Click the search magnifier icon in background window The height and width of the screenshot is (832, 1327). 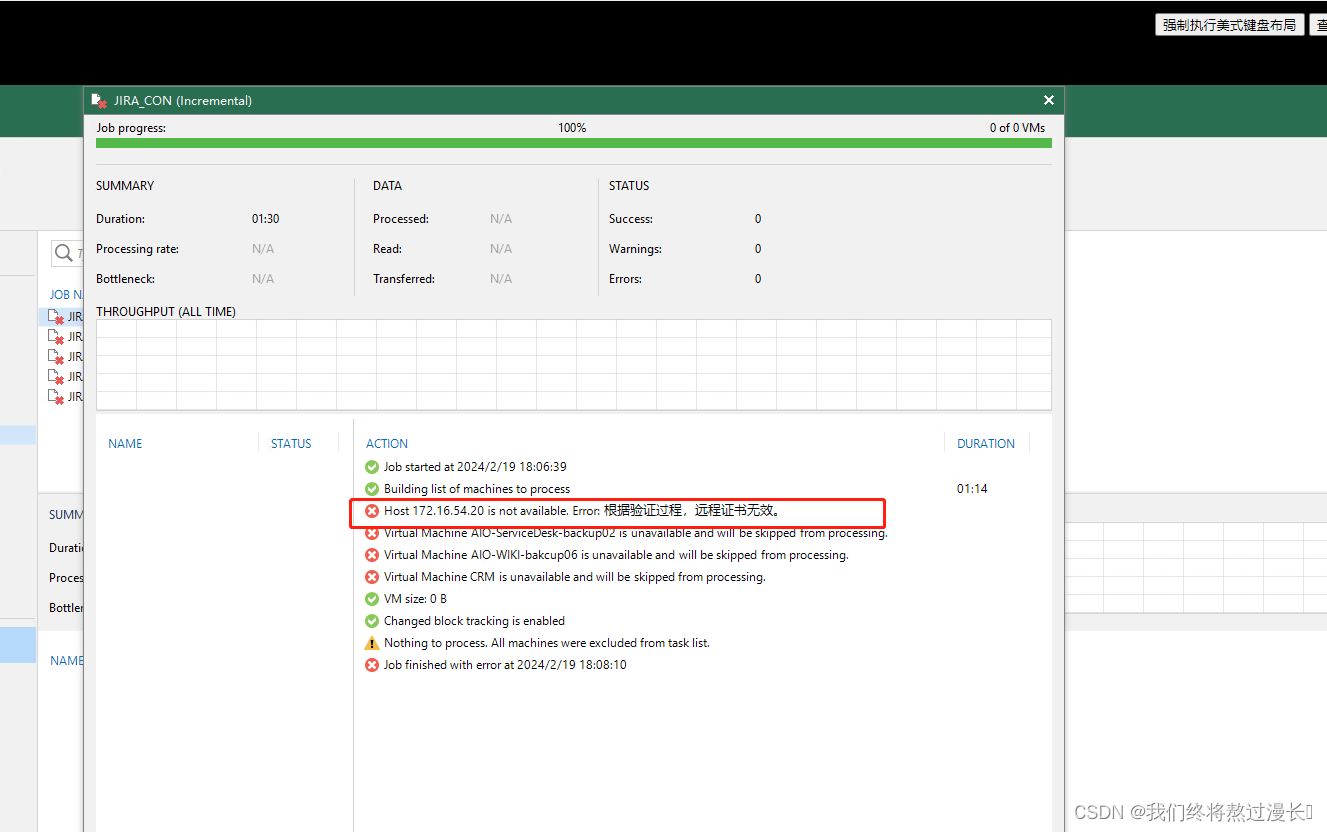click(64, 253)
